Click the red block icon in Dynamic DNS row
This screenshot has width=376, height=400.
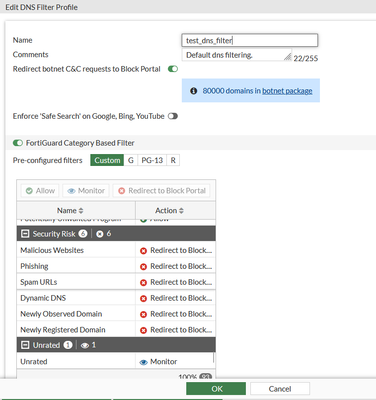tap(143, 299)
